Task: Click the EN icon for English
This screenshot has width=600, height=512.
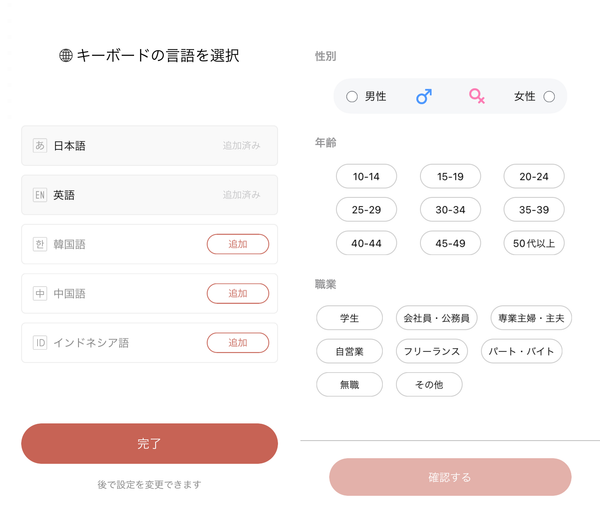Action: click(40, 195)
